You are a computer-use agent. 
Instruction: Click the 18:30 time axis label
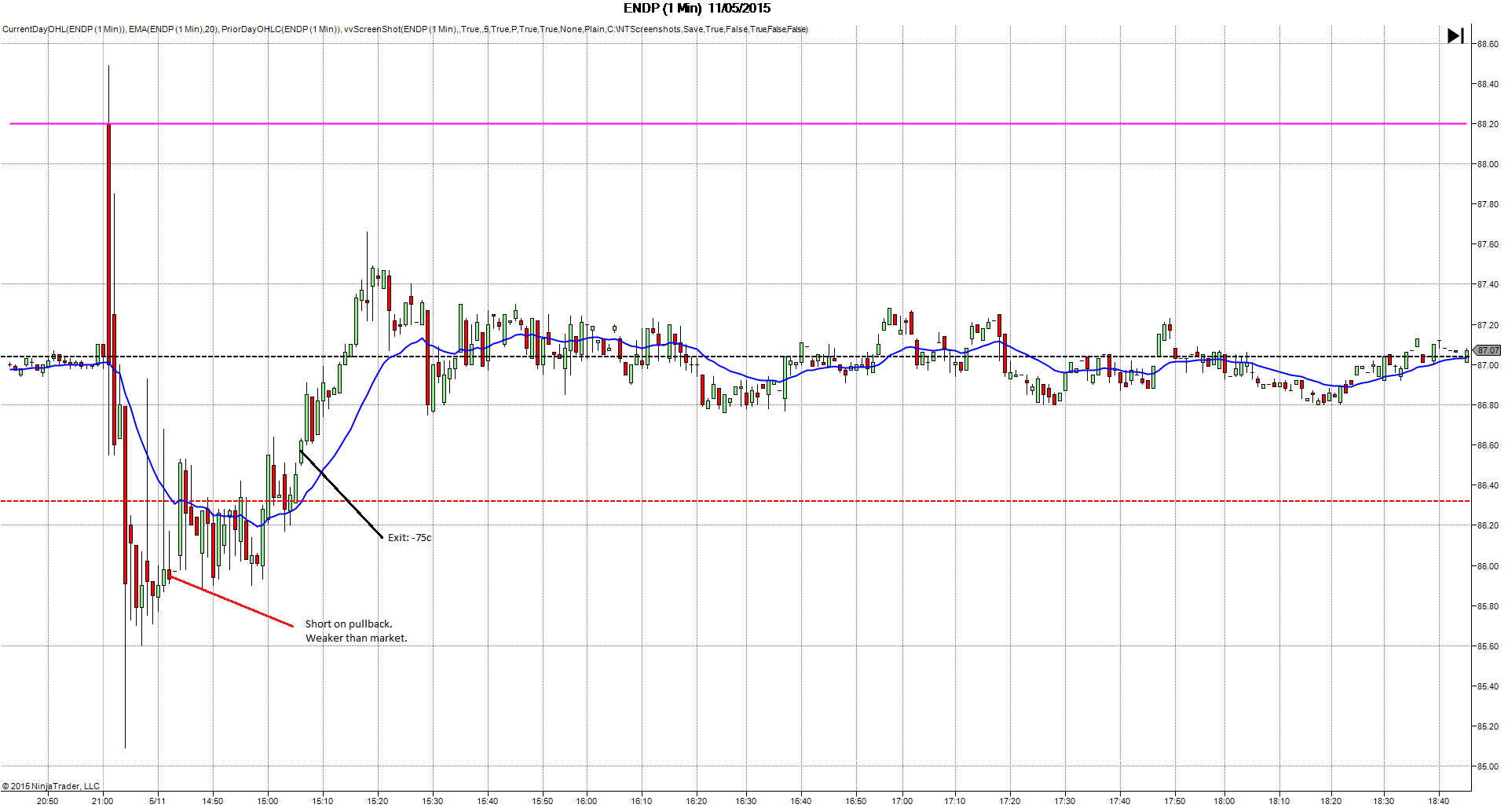[1383, 801]
